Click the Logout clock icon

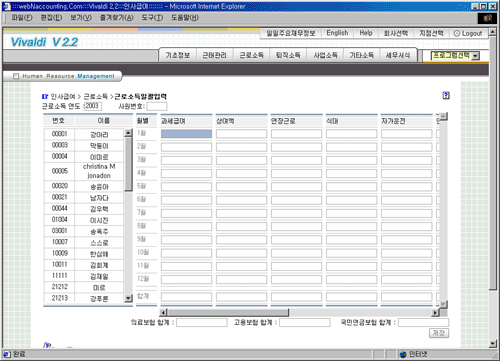[x=457, y=33]
